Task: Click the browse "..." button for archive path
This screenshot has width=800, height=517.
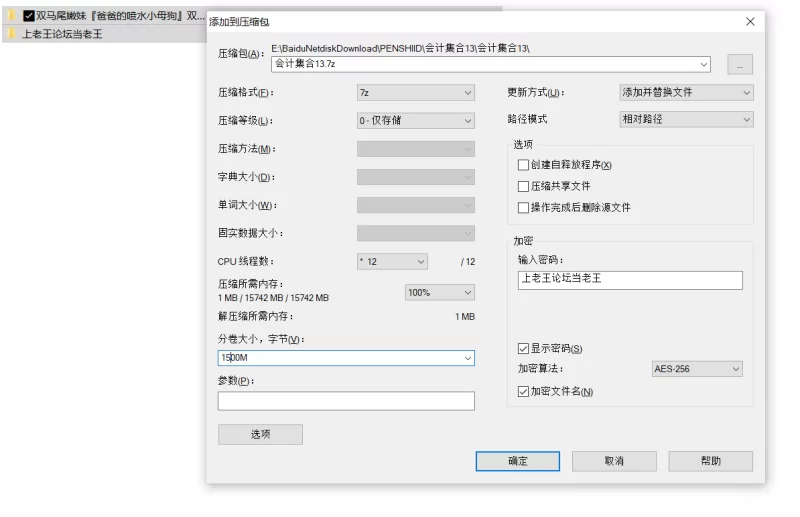Action: click(740, 64)
